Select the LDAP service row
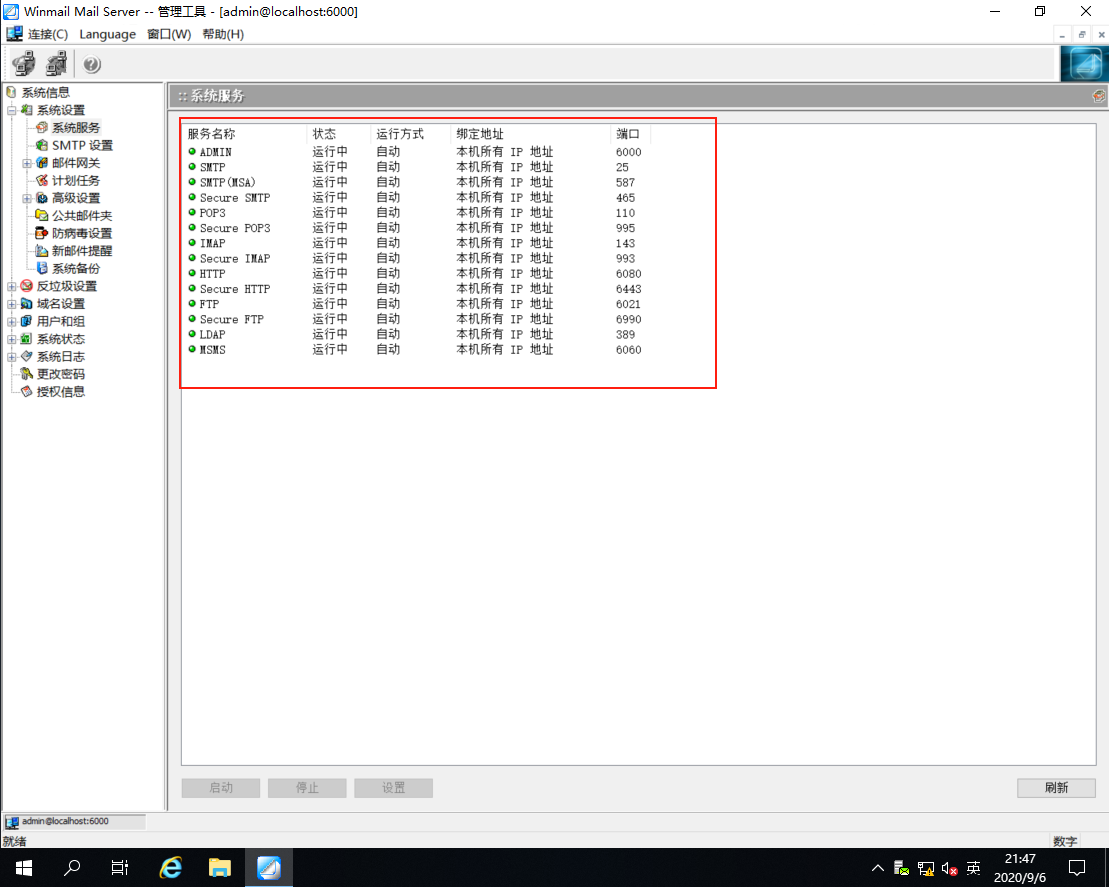This screenshot has height=887, width=1109. pos(415,335)
